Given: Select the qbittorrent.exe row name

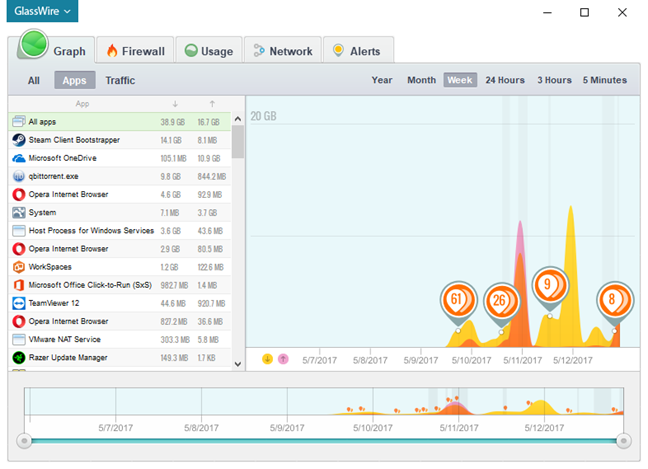Looking at the screenshot, I should 53,176.
